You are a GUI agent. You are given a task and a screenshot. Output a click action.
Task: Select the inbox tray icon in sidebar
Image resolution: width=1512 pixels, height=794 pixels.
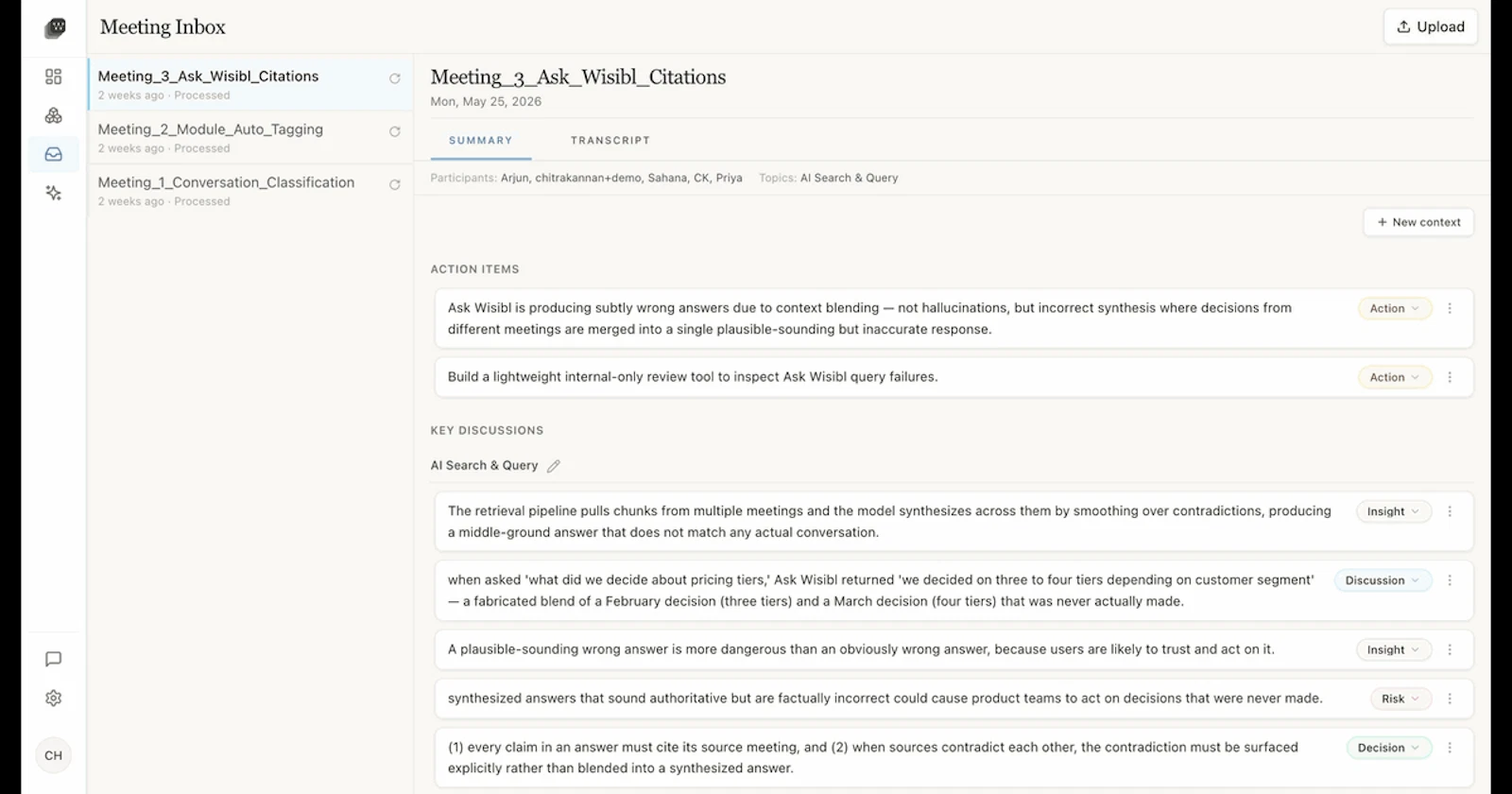[x=54, y=154]
